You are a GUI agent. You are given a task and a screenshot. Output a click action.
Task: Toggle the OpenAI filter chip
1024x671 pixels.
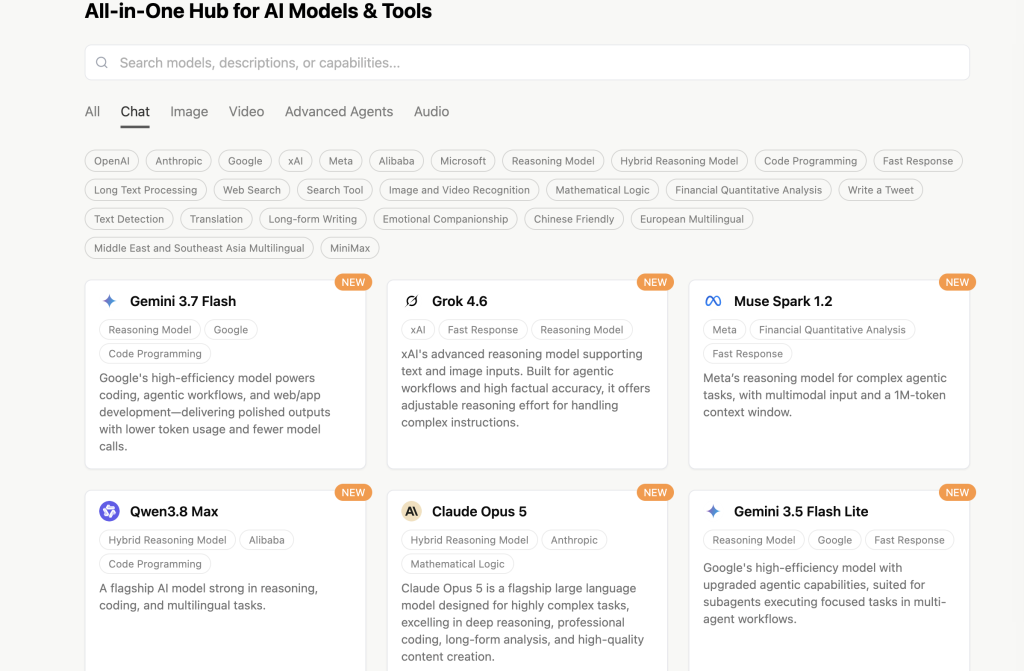tap(112, 161)
